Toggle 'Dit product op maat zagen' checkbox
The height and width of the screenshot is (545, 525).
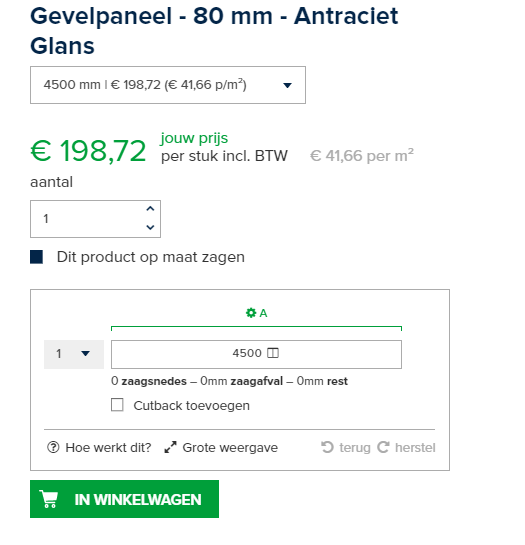click(37, 257)
